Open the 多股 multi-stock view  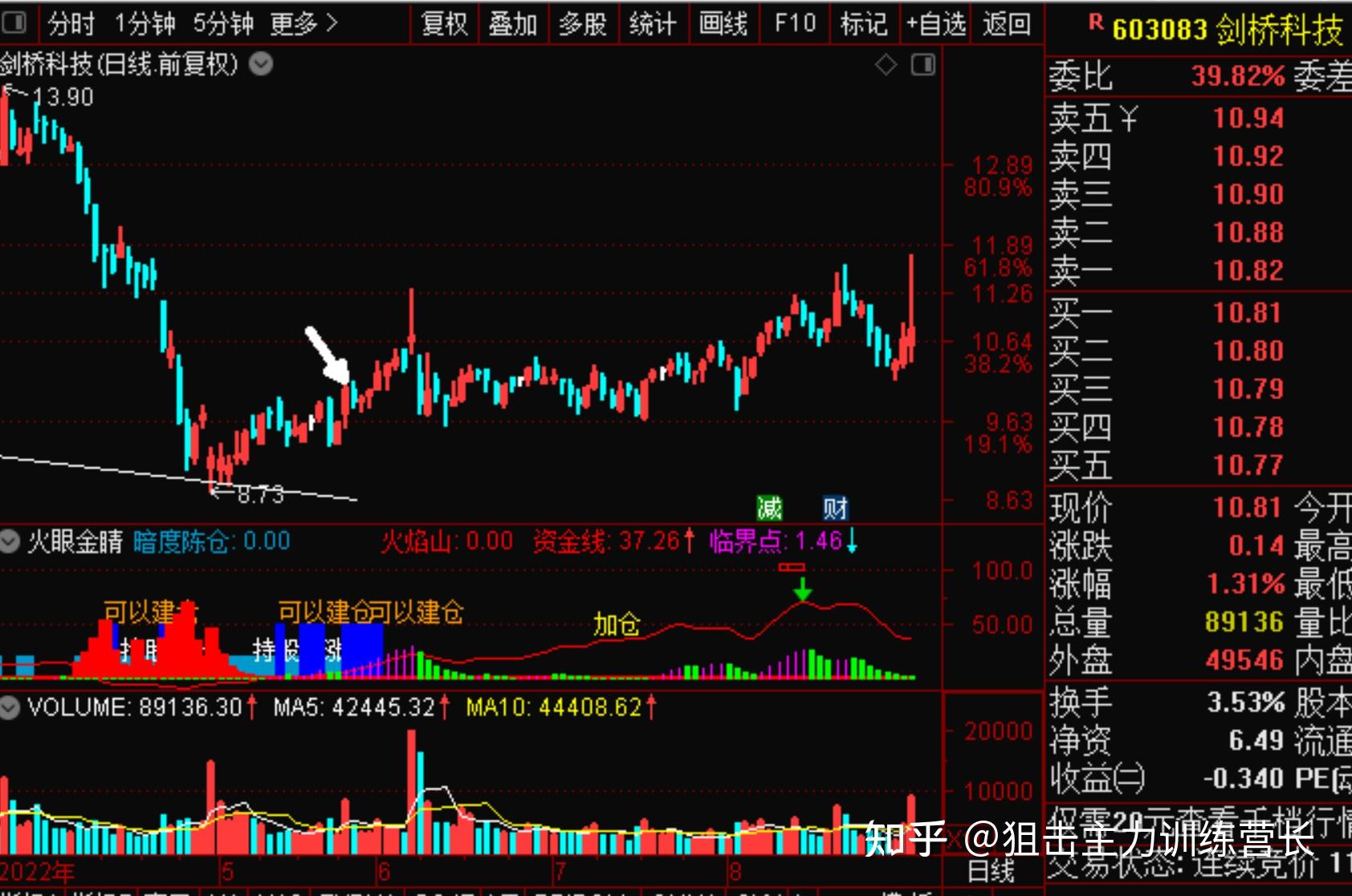583,24
